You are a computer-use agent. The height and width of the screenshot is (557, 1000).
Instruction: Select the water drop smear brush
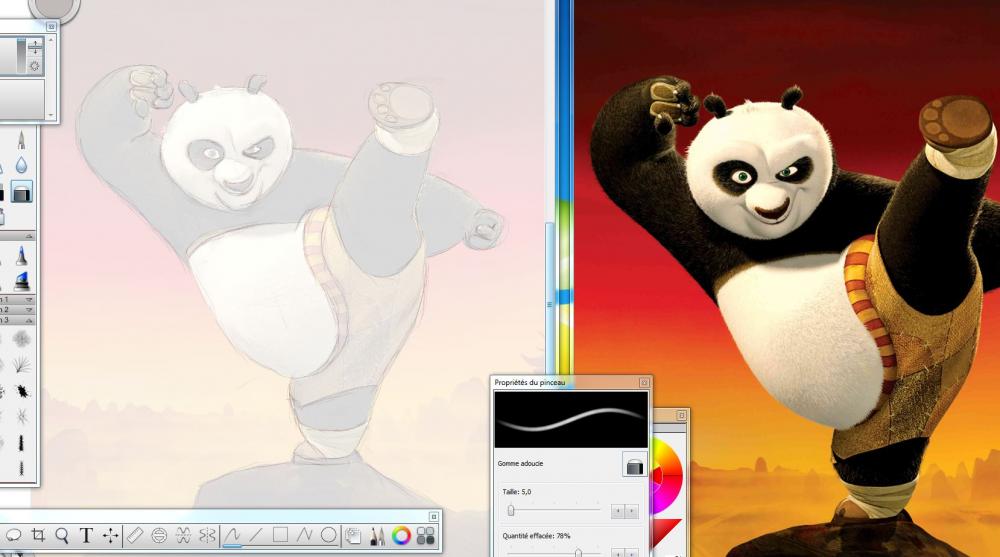point(21,165)
